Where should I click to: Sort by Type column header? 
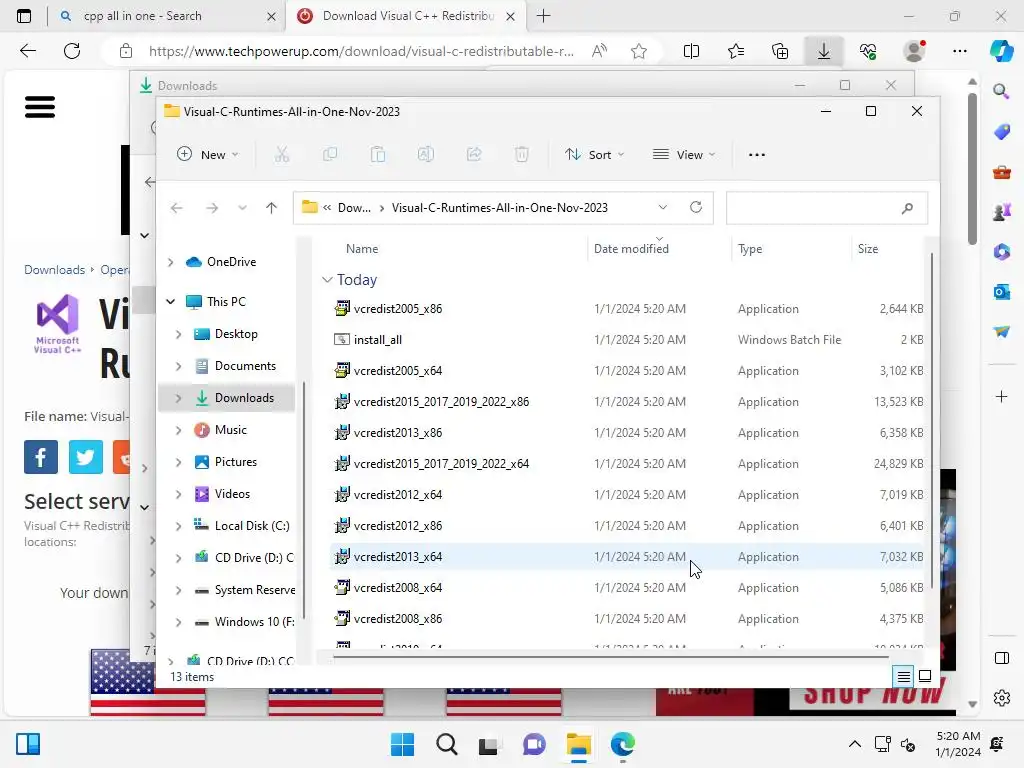[x=750, y=249]
